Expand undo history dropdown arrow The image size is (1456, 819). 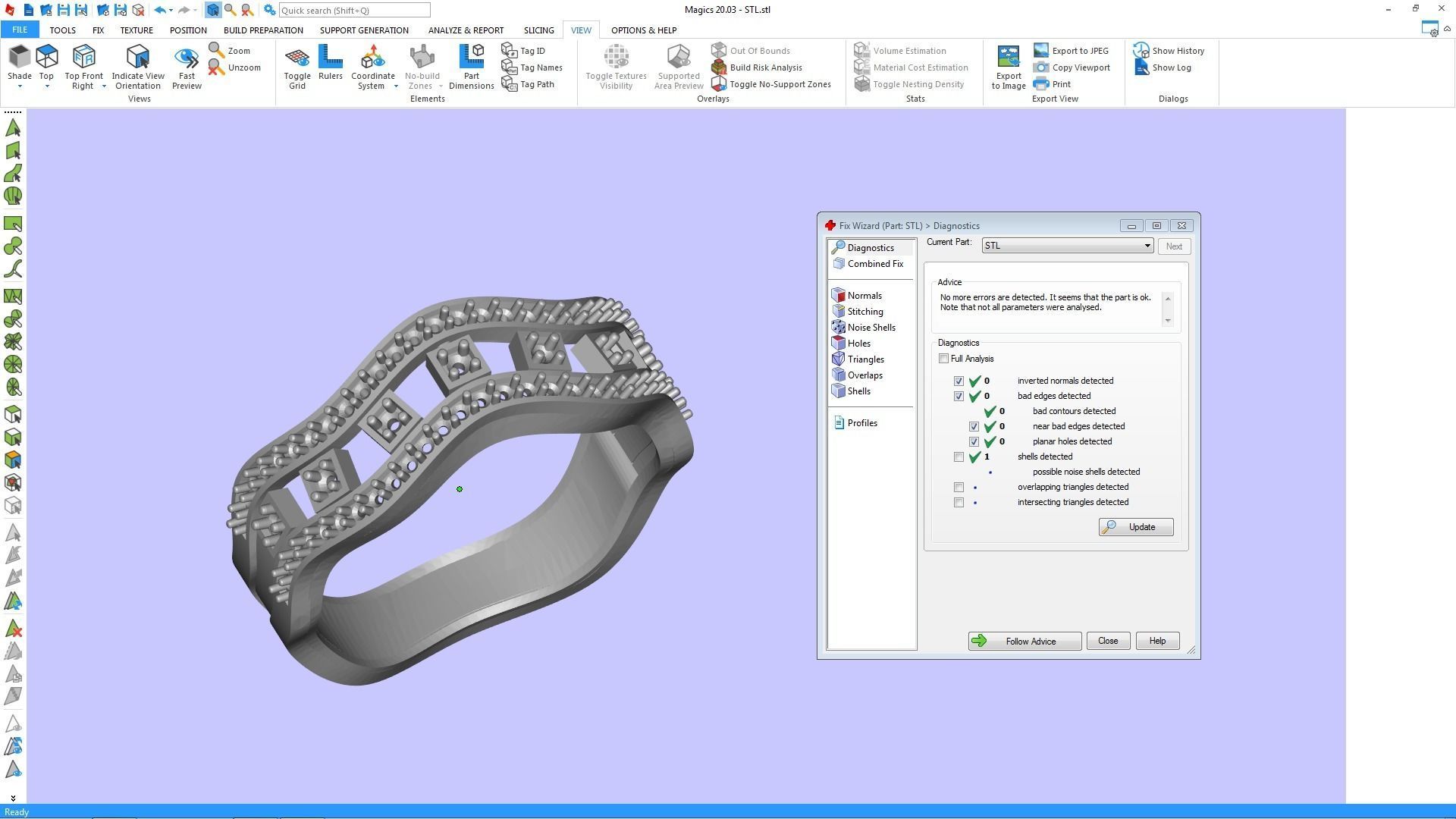[171, 11]
